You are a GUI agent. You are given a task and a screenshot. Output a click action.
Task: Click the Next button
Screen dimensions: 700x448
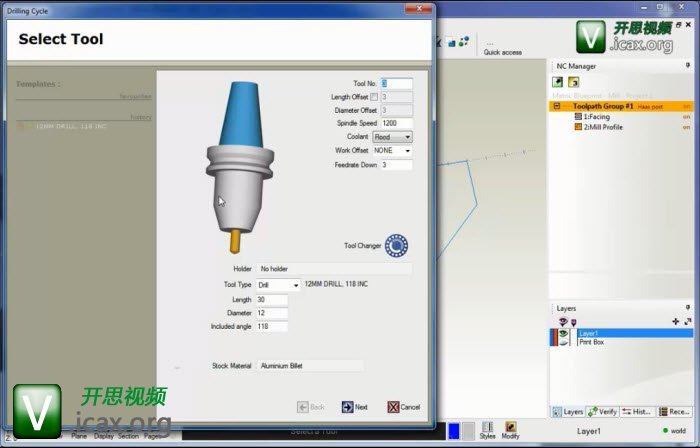click(x=355, y=407)
